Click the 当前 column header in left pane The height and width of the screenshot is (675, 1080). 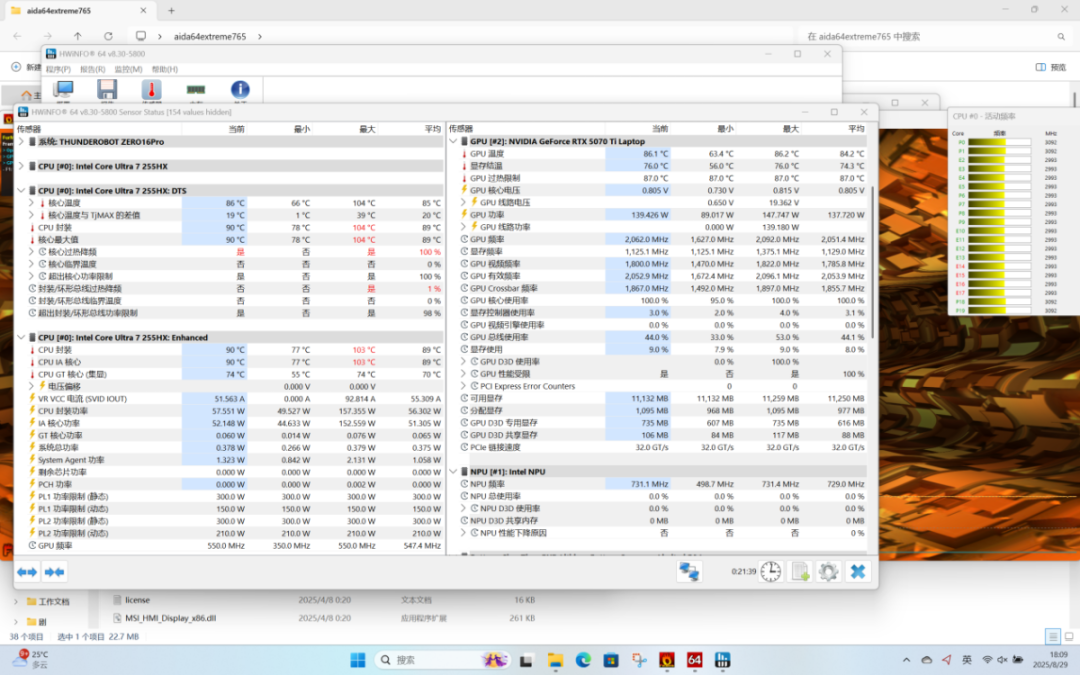pyautogui.click(x=236, y=129)
